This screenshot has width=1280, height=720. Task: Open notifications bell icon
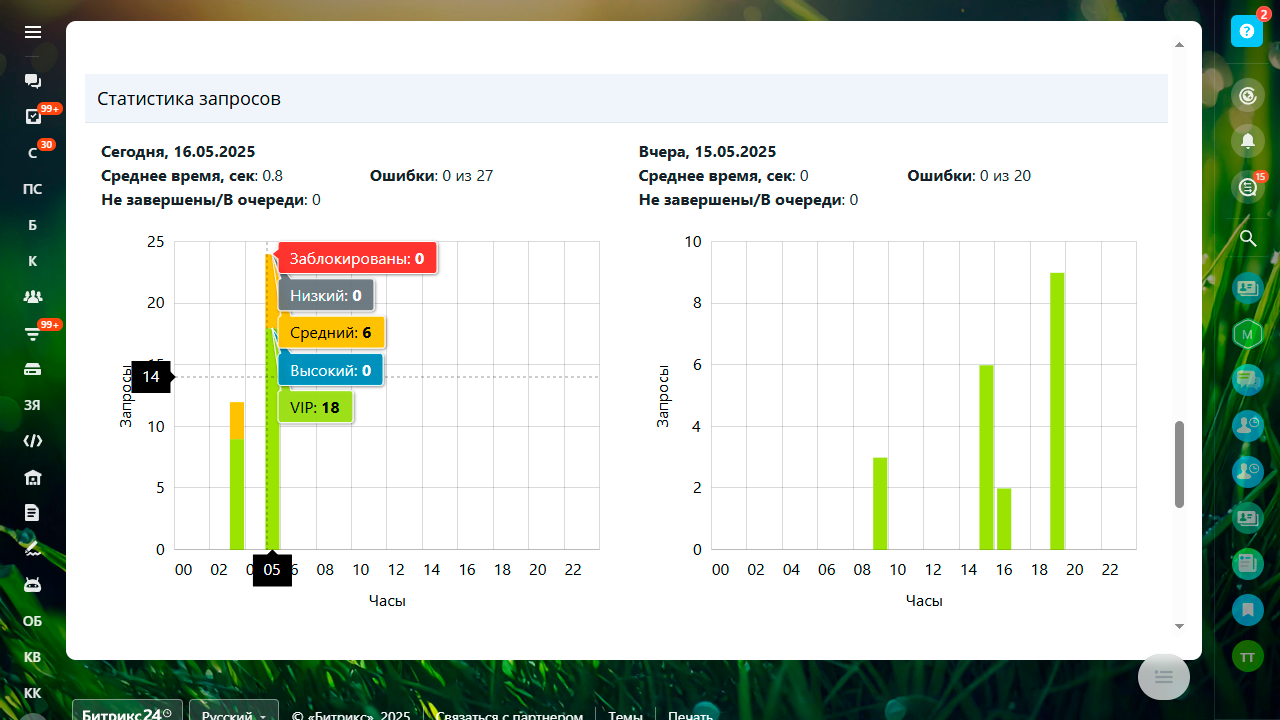[1247, 141]
